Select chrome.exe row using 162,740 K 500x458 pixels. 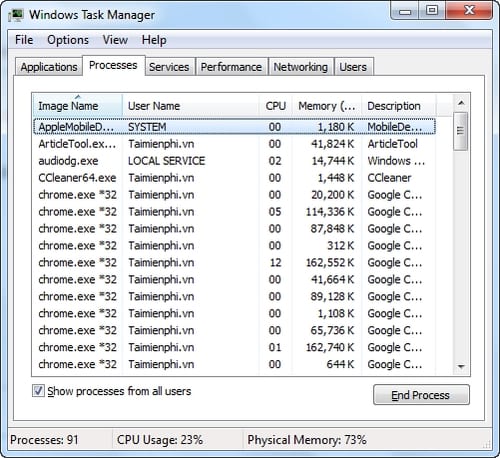pos(234,347)
